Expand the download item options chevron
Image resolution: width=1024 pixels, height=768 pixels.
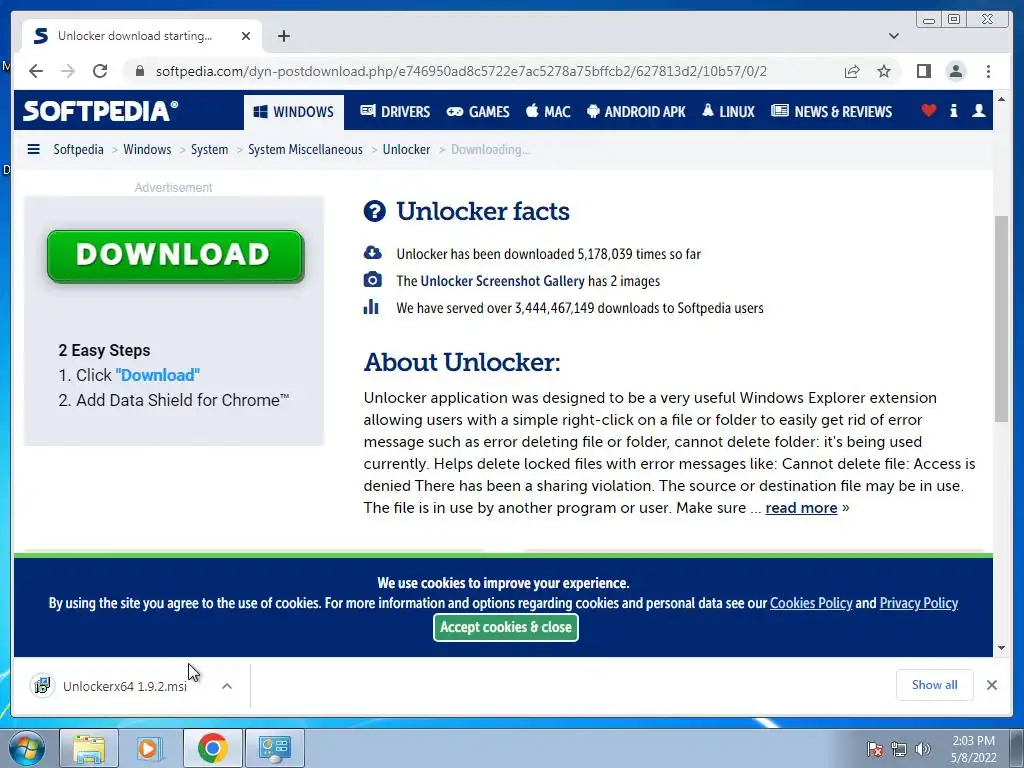(x=227, y=686)
